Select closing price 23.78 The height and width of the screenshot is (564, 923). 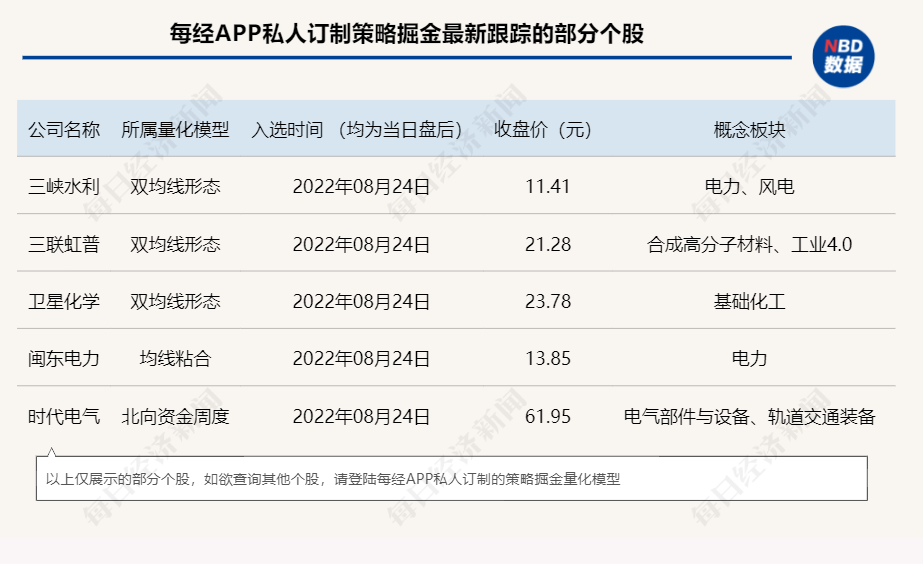click(x=547, y=301)
